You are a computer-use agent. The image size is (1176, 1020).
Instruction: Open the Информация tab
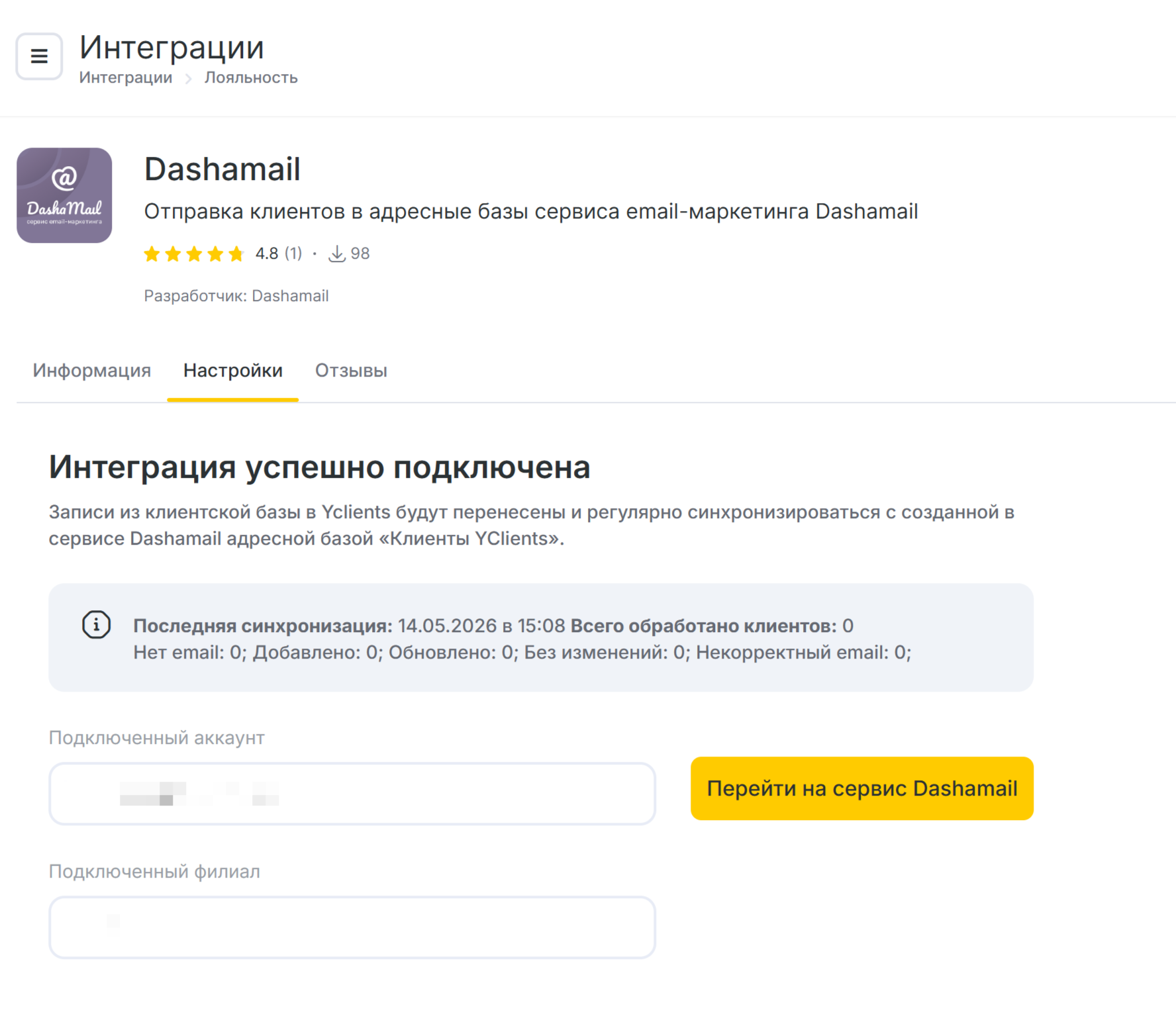point(92,371)
